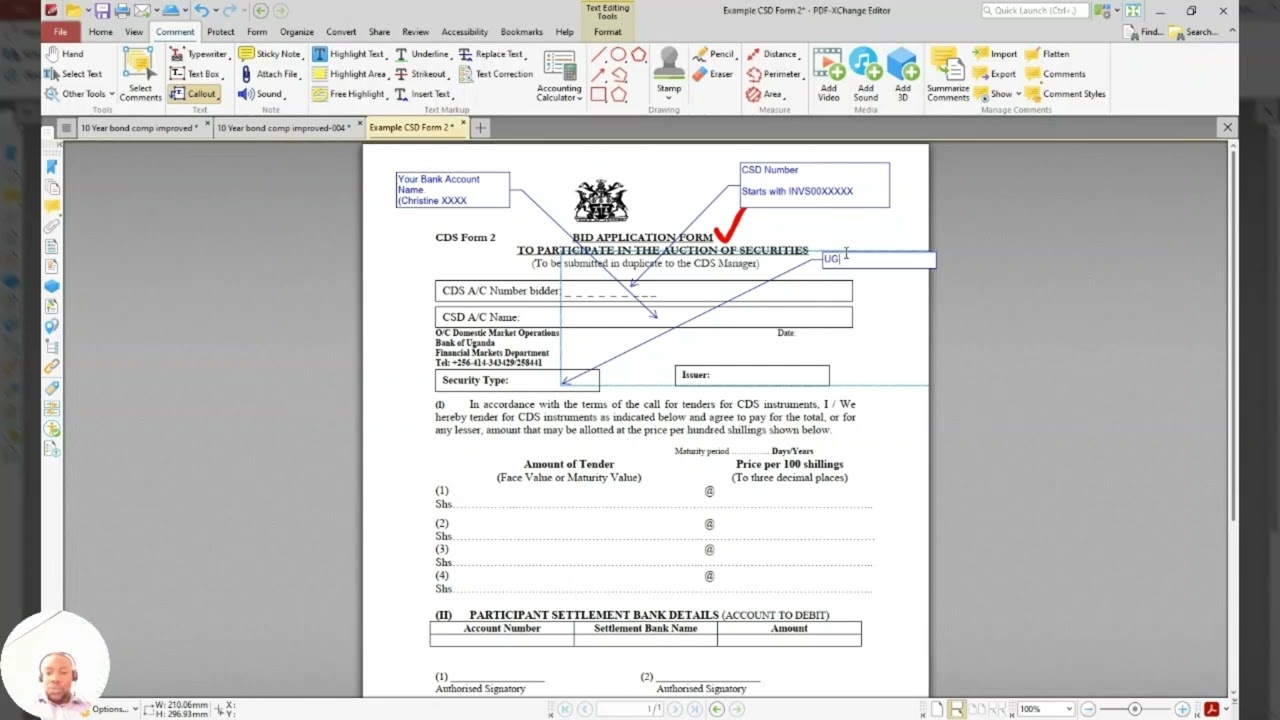Select the Pencil drawing tool
1280x720 pixels.
click(x=714, y=54)
